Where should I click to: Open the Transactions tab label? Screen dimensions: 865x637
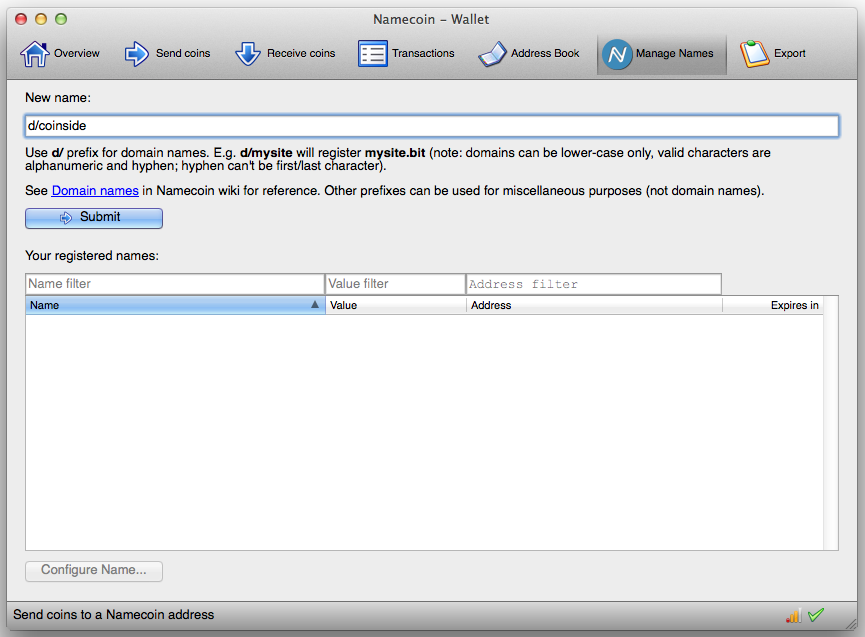click(423, 53)
